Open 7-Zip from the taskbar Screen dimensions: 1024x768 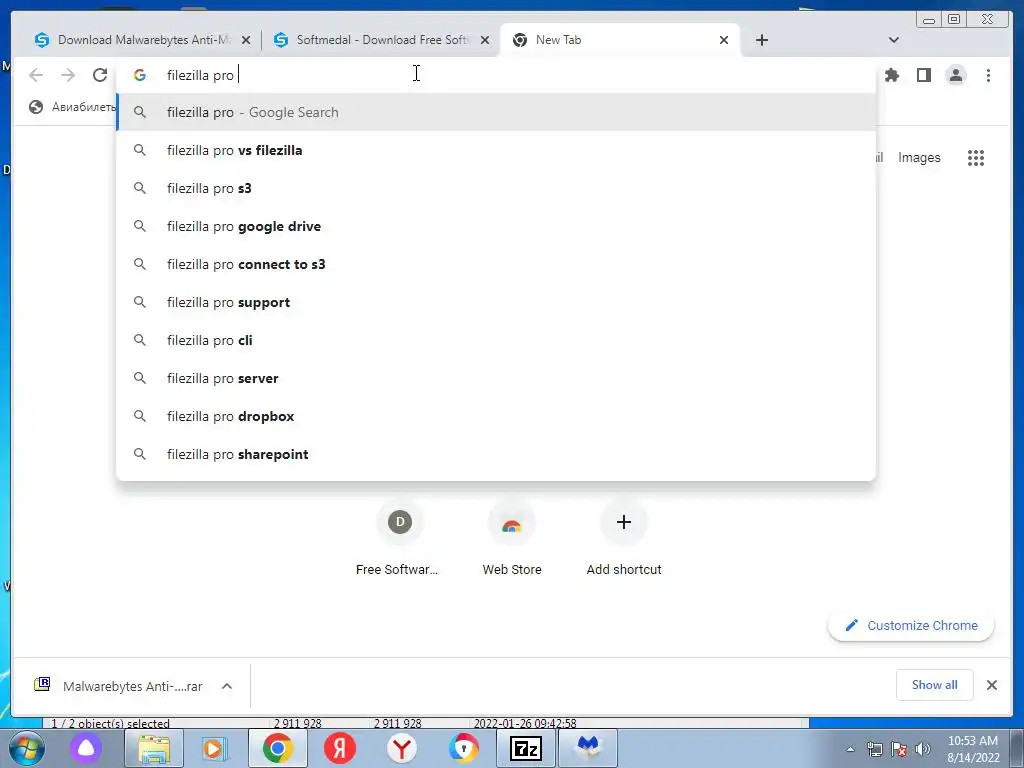526,748
